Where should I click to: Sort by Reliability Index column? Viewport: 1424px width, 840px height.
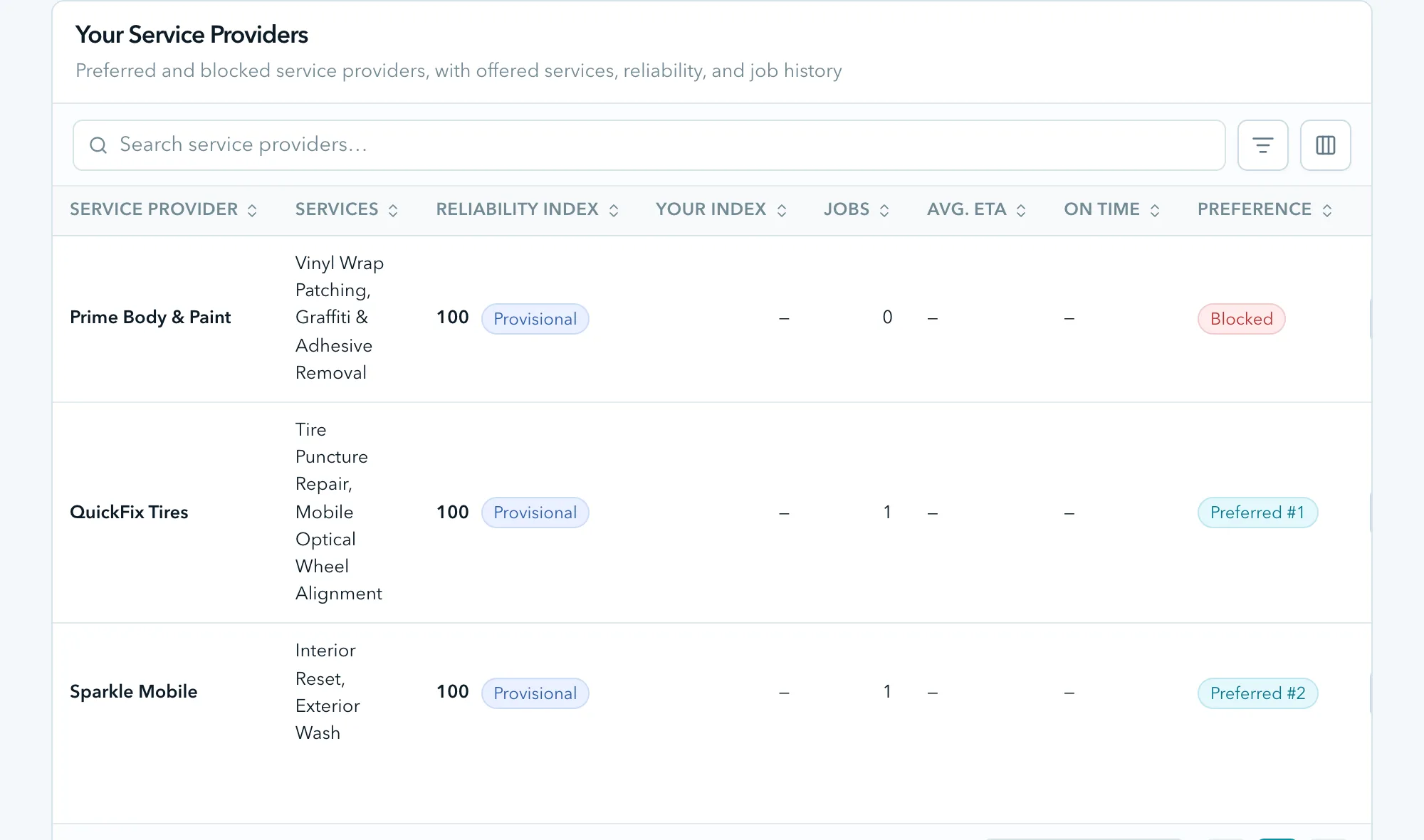(528, 209)
